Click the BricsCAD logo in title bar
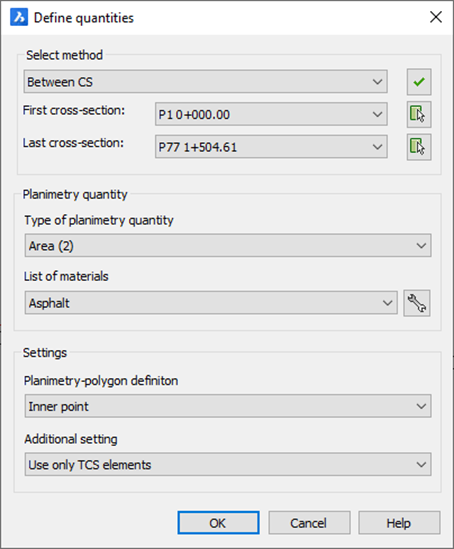Screen dimensions: 454x549 pyautogui.click(x=19, y=18)
